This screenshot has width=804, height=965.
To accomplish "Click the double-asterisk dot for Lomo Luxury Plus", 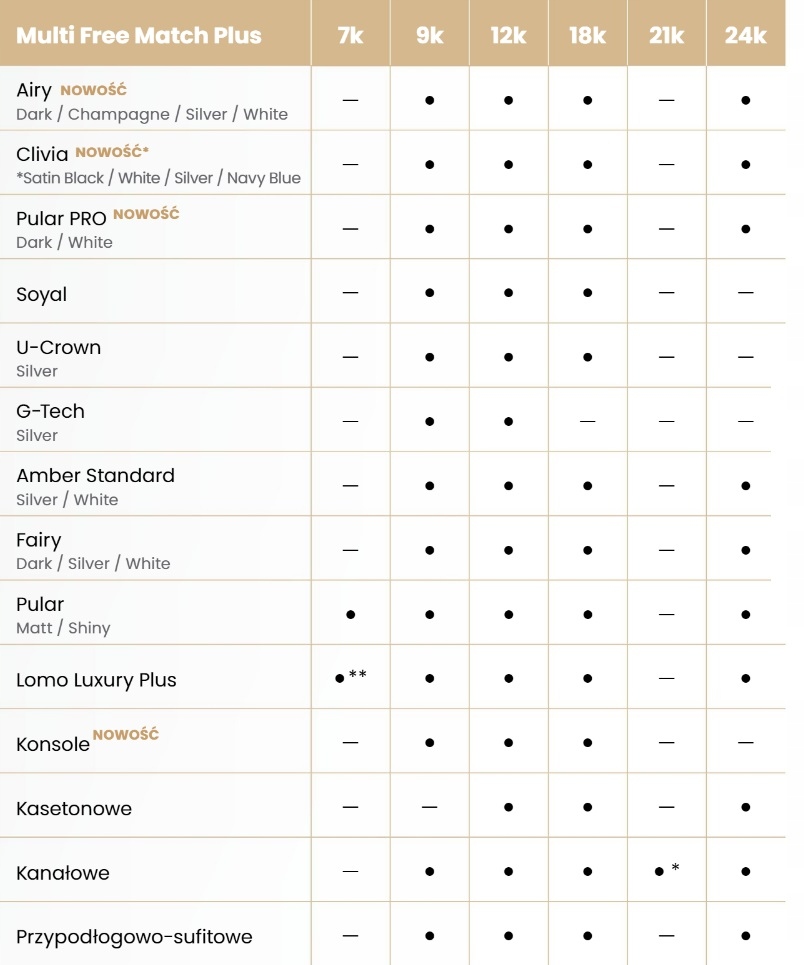I will pyautogui.click(x=350, y=676).
